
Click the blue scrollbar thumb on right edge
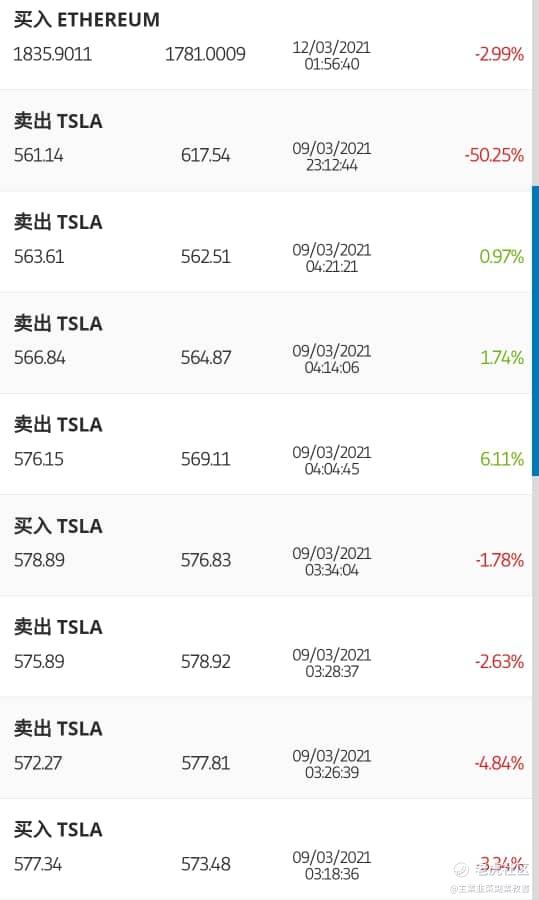coord(536,330)
